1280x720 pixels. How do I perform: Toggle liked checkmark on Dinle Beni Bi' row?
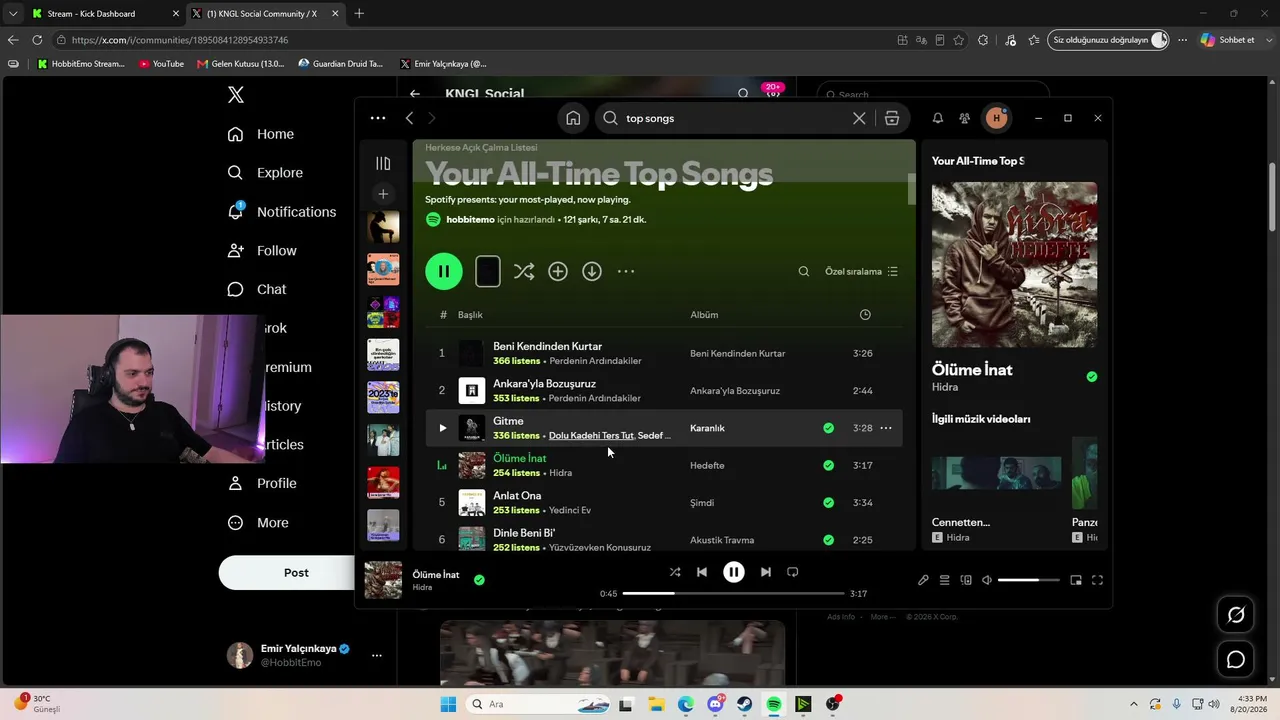coord(828,540)
